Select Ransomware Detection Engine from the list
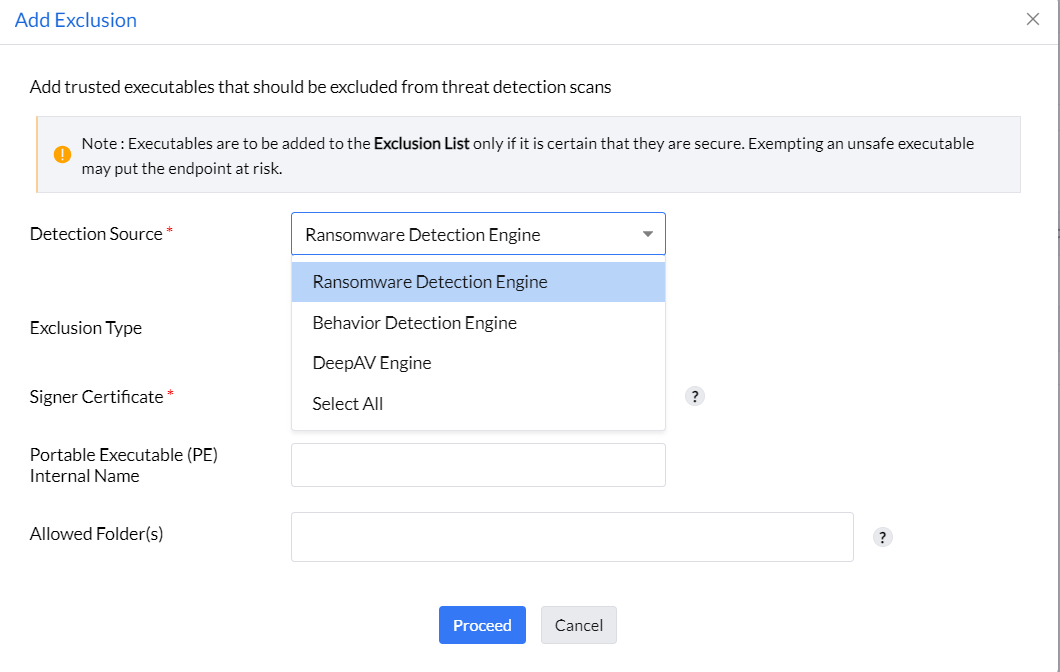This screenshot has width=1060, height=672. 430,282
